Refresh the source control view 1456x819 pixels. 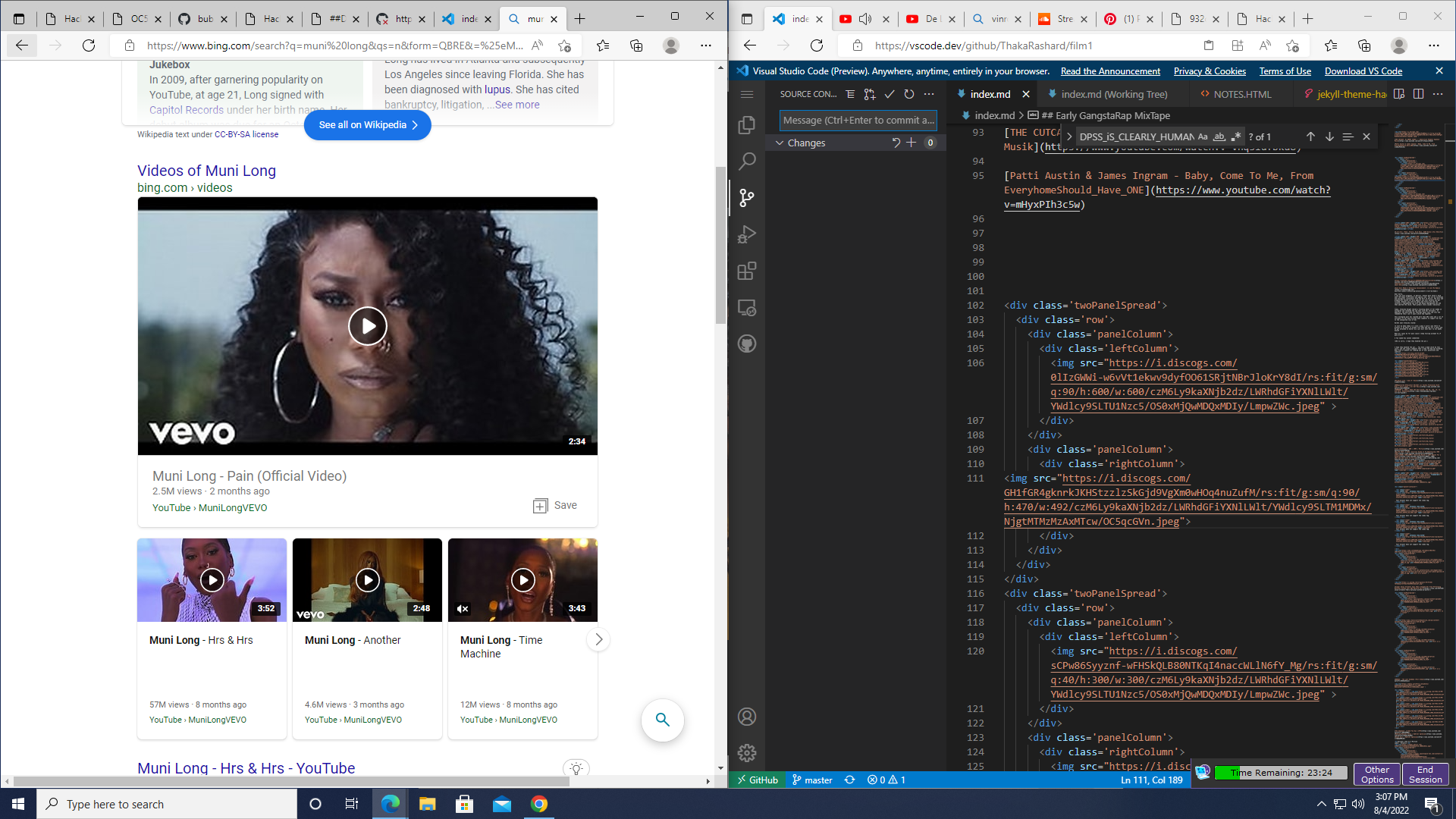tap(909, 94)
